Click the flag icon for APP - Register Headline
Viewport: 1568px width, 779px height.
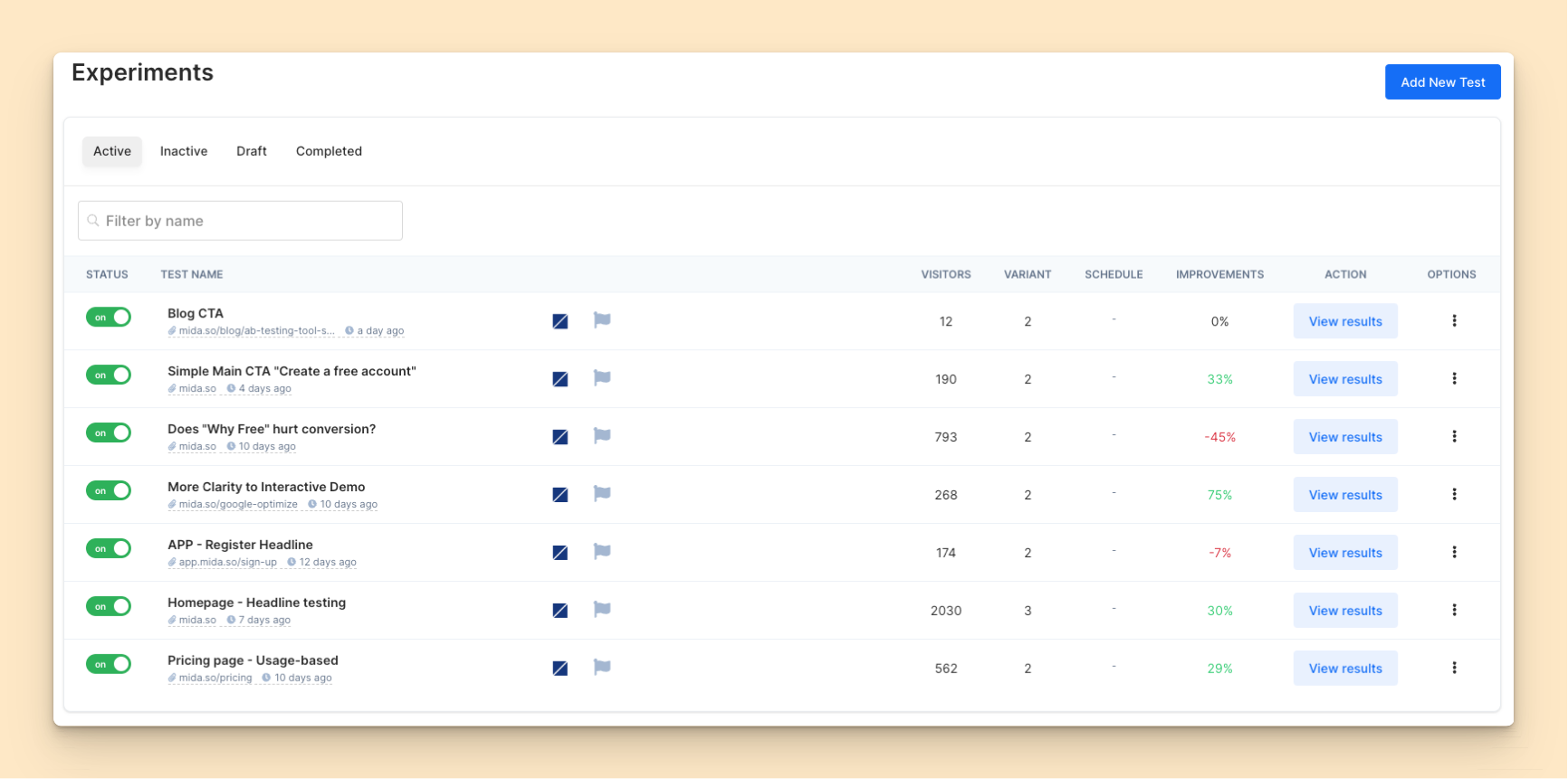click(602, 551)
